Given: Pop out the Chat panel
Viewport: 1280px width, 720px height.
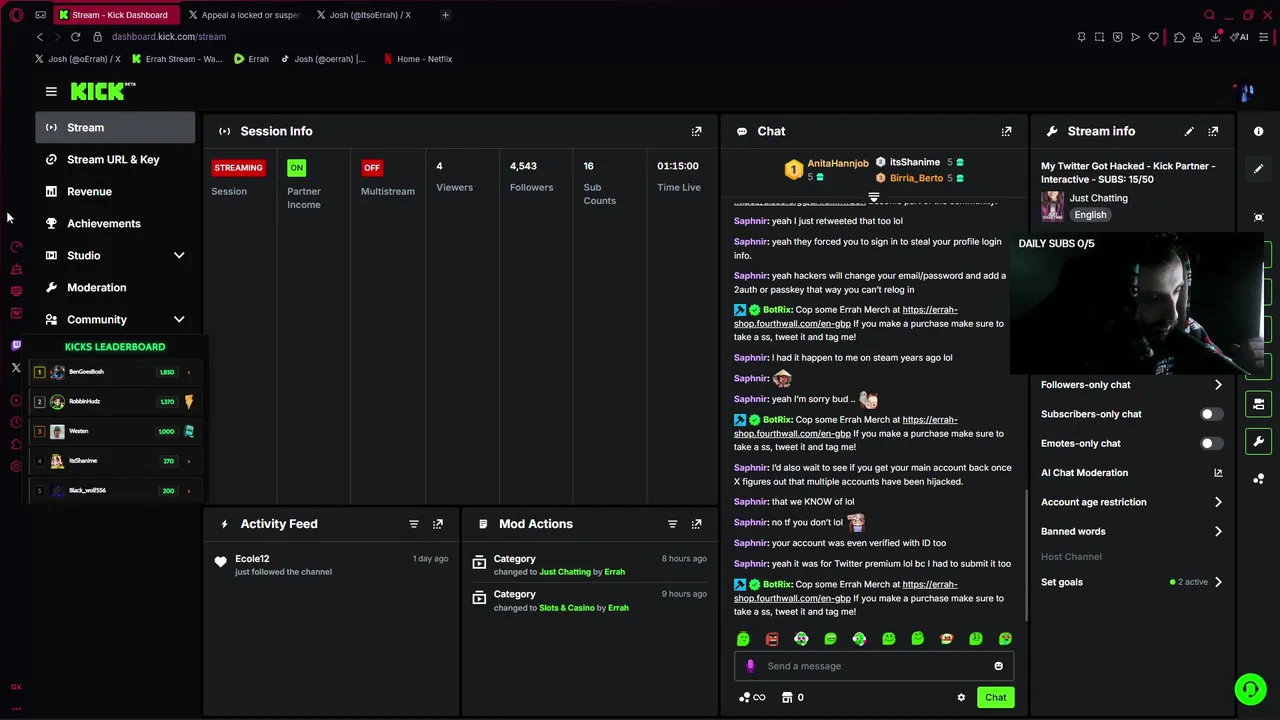Looking at the screenshot, I should pyautogui.click(x=1007, y=131).
